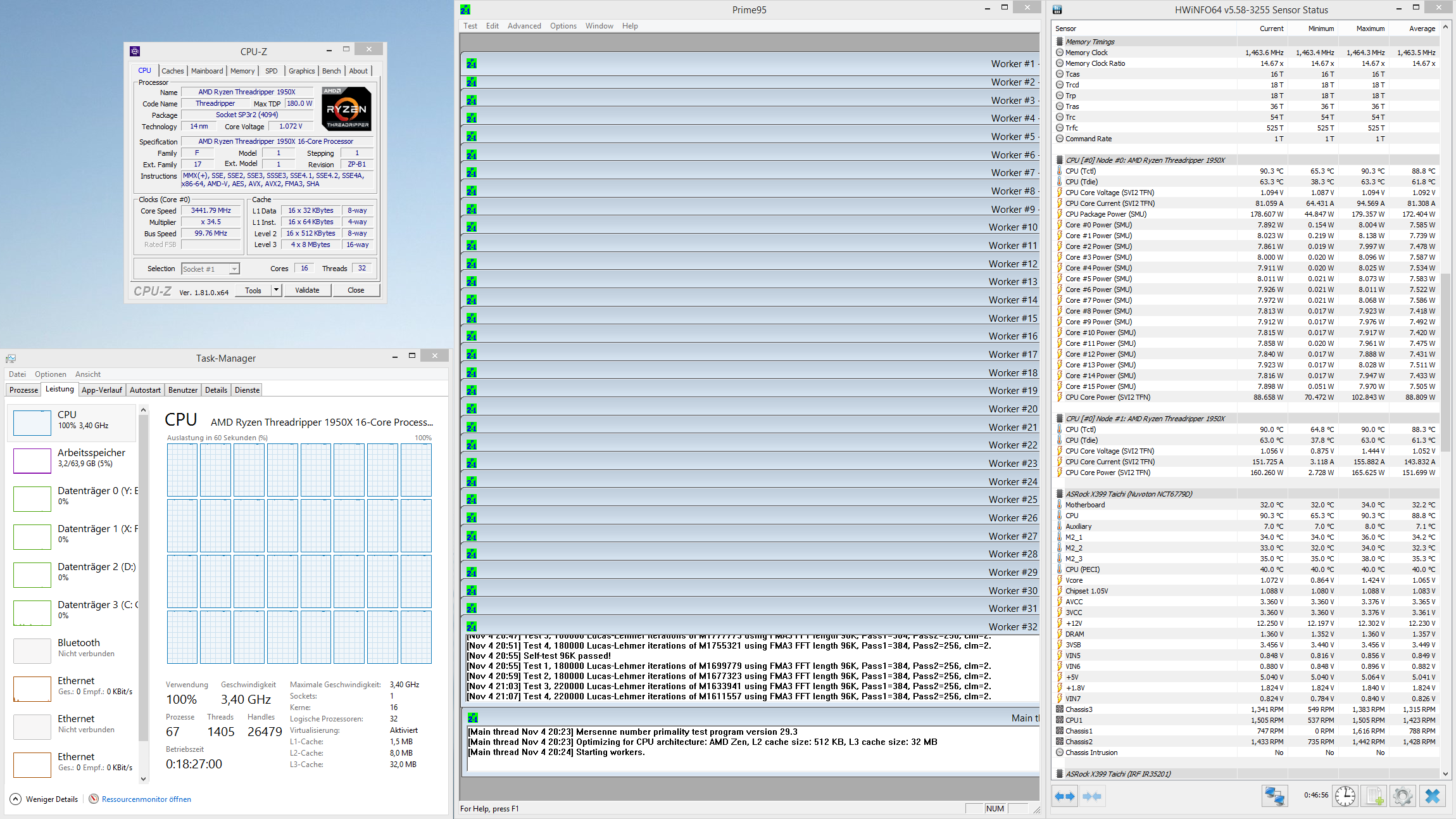Click Main thread window icon in Prime95
Screen dimensions: 1456x819
[473, 718]
